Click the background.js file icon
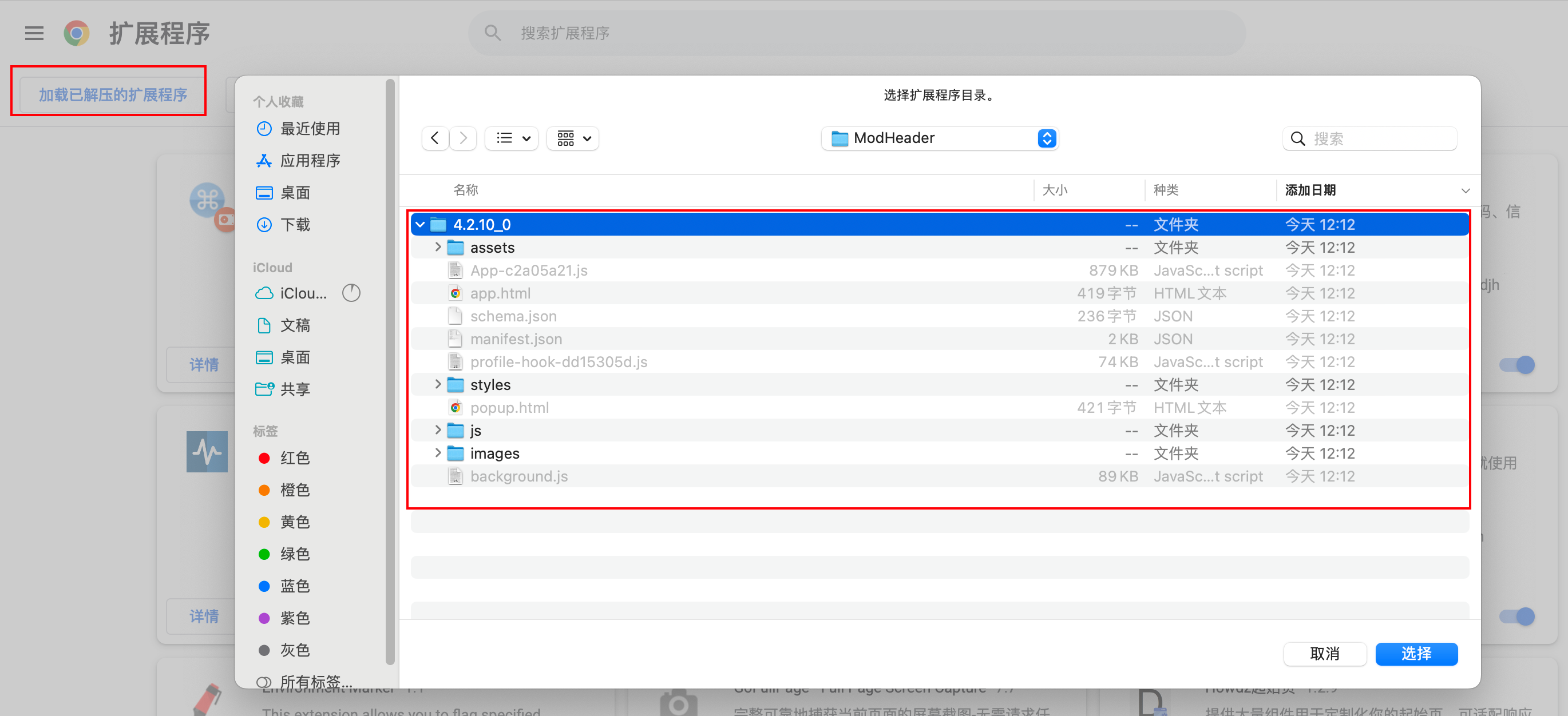 456,476
